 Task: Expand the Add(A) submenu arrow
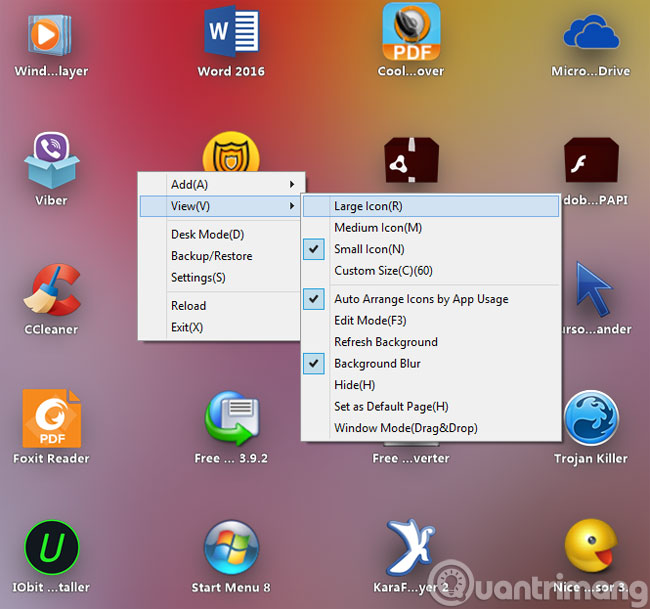292,184
